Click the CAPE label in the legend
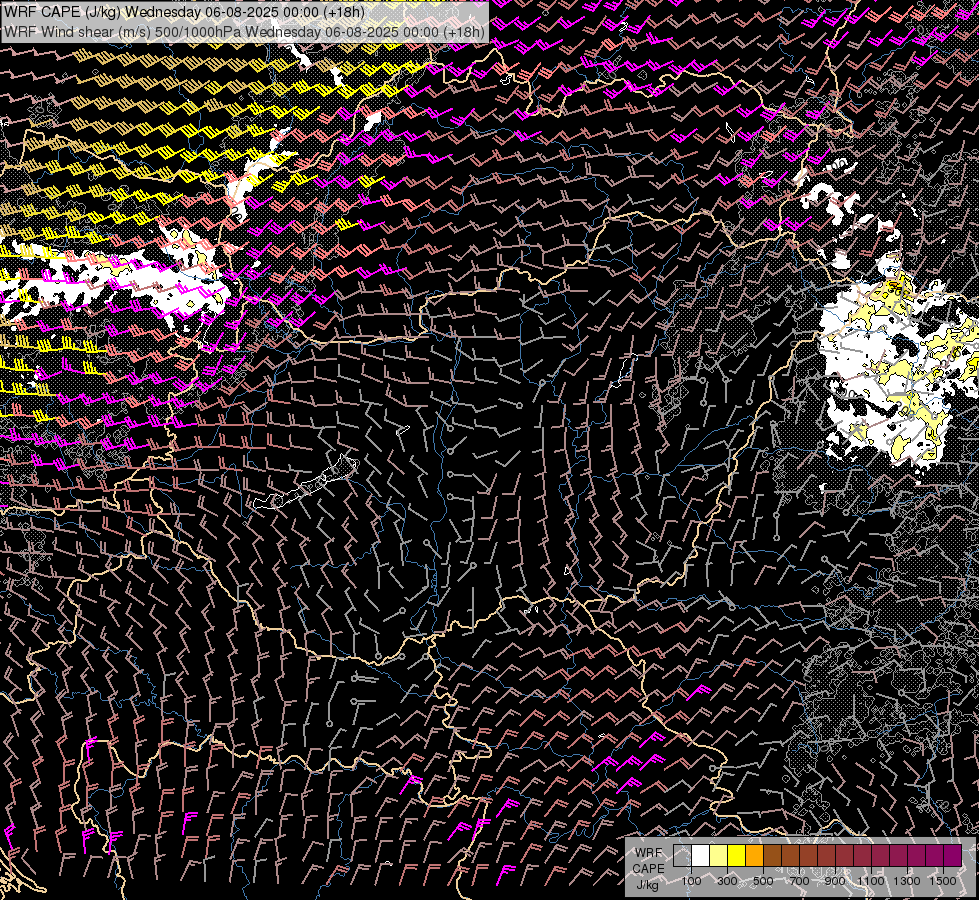 coord(648,869)
